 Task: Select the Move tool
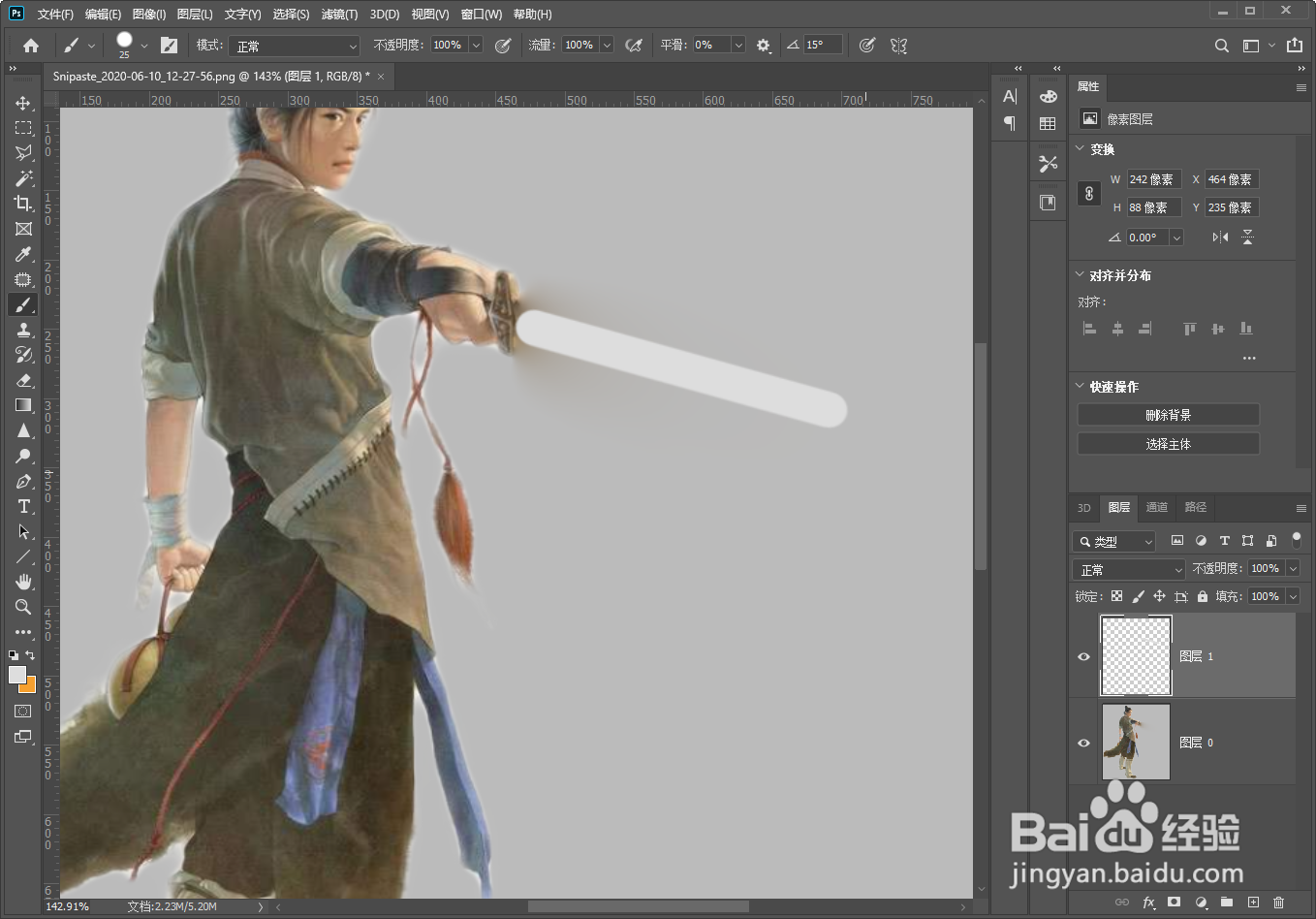tap(23, 103)
